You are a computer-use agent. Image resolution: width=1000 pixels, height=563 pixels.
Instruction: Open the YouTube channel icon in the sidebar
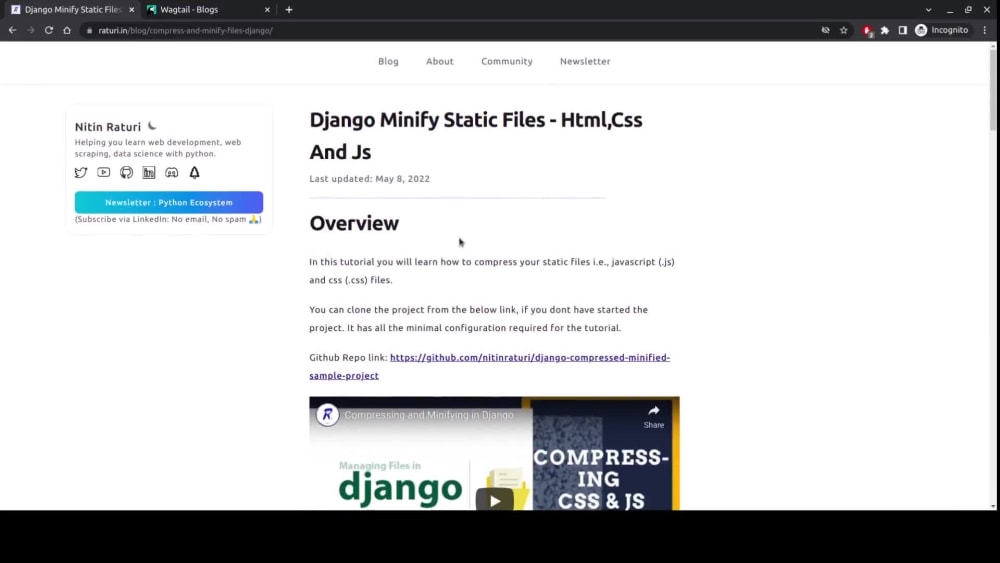103,172
